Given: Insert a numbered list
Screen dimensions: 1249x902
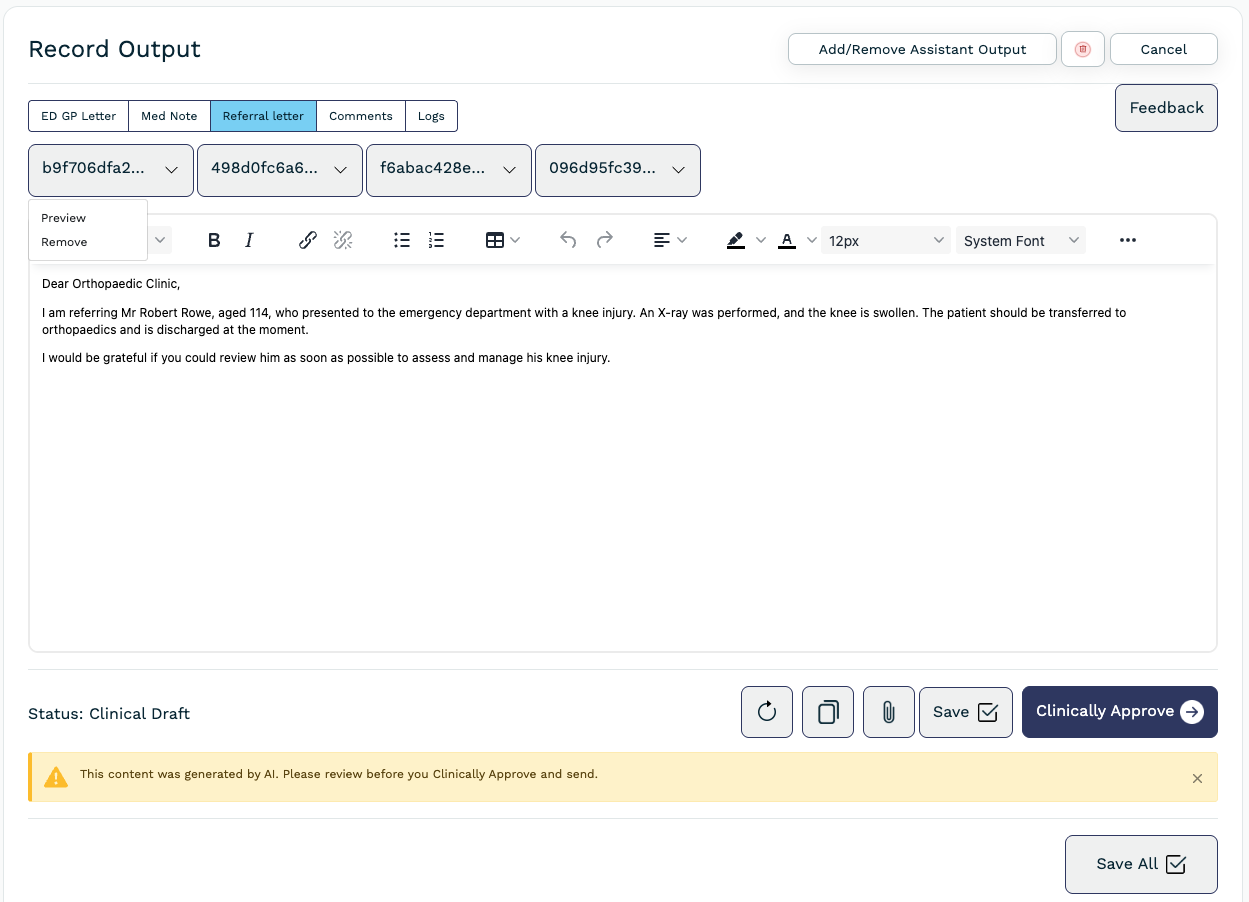Looking at the screenshot, I should (436, 240).
